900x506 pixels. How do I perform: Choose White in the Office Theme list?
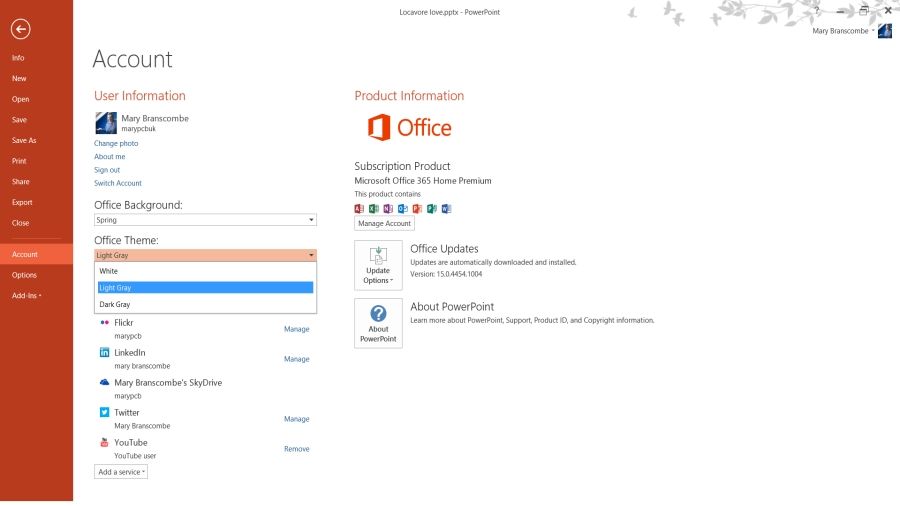tap(205, 271)
